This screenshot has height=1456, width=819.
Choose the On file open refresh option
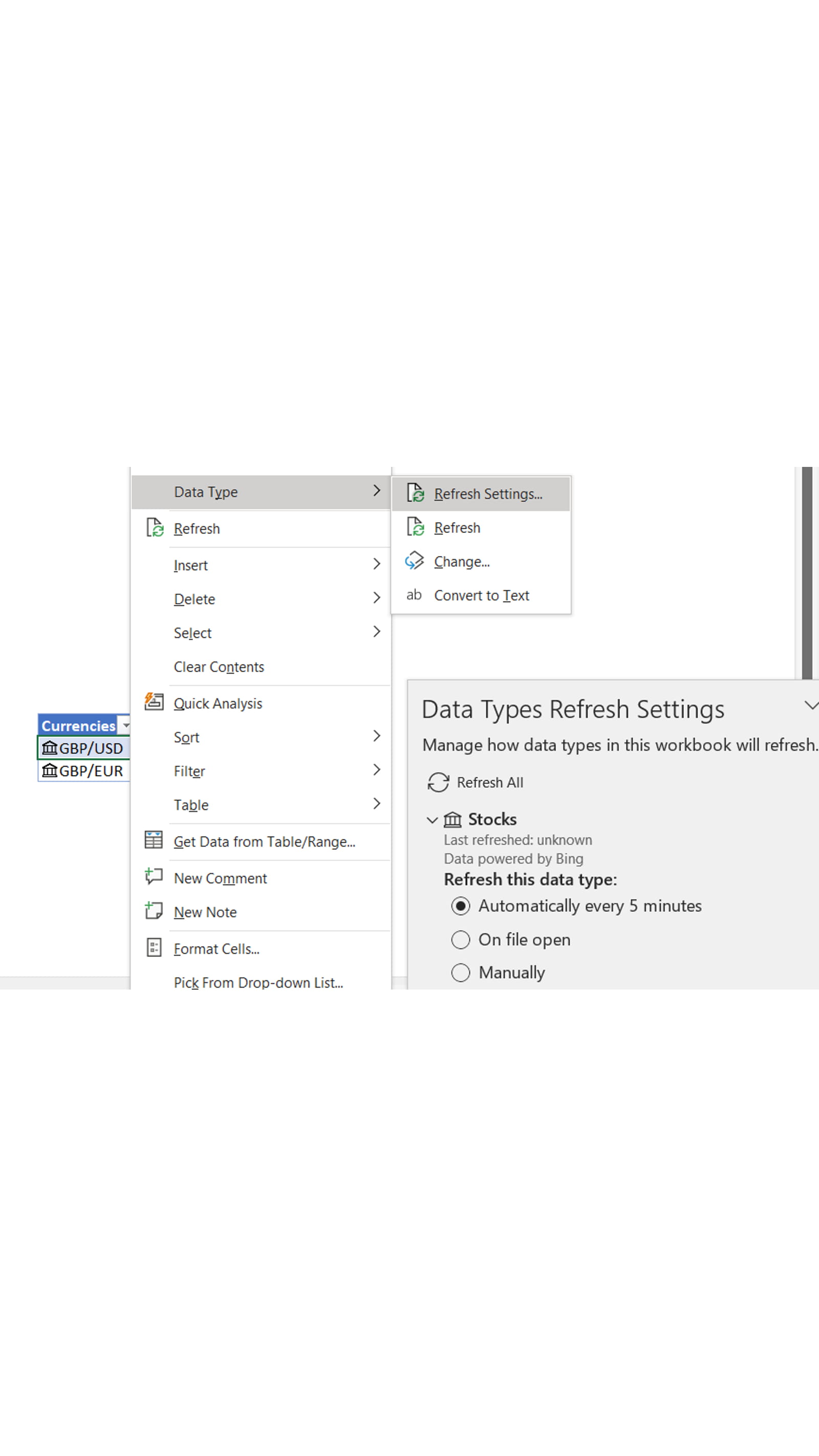(x=461, y=939)
